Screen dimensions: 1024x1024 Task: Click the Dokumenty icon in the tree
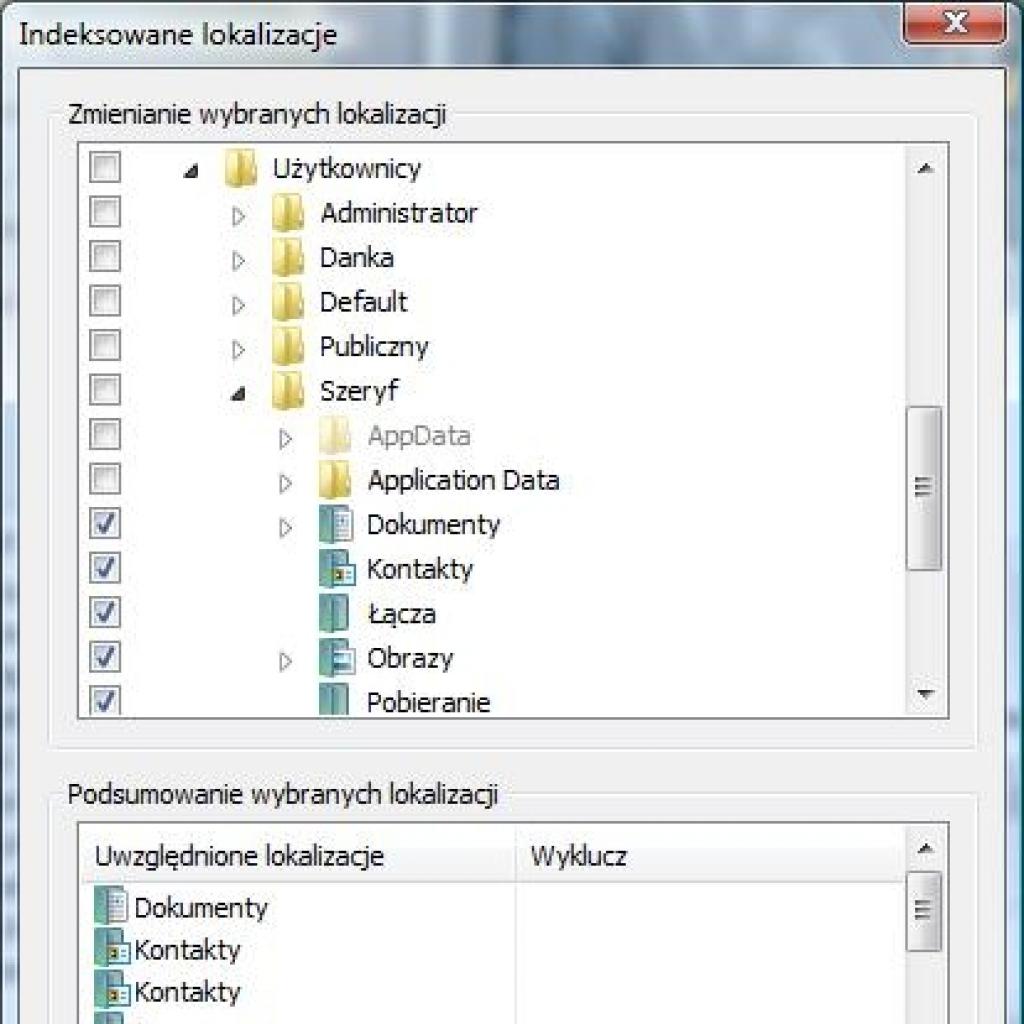click(x=336, y=524)
